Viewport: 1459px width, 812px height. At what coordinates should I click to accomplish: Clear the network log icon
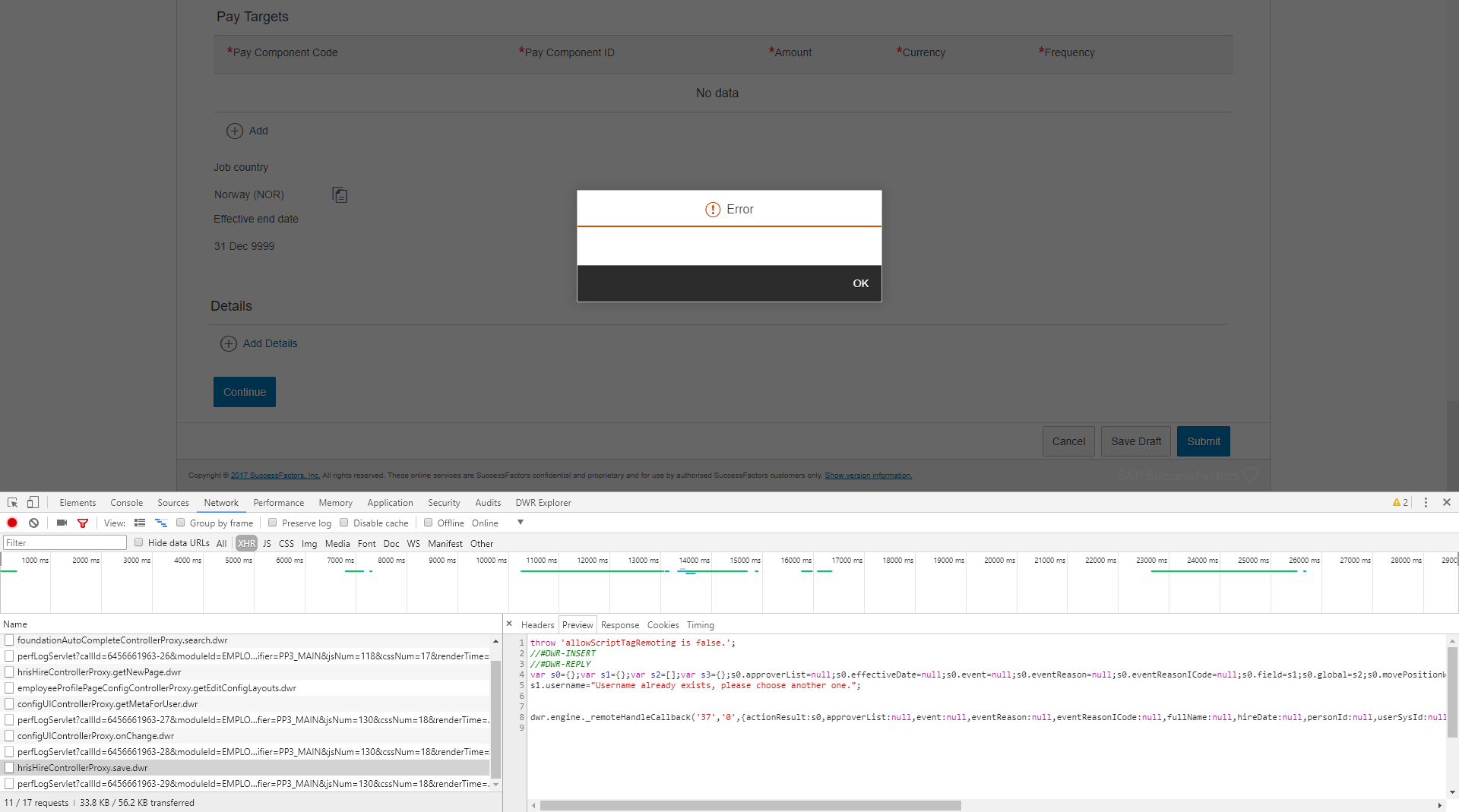33,523
